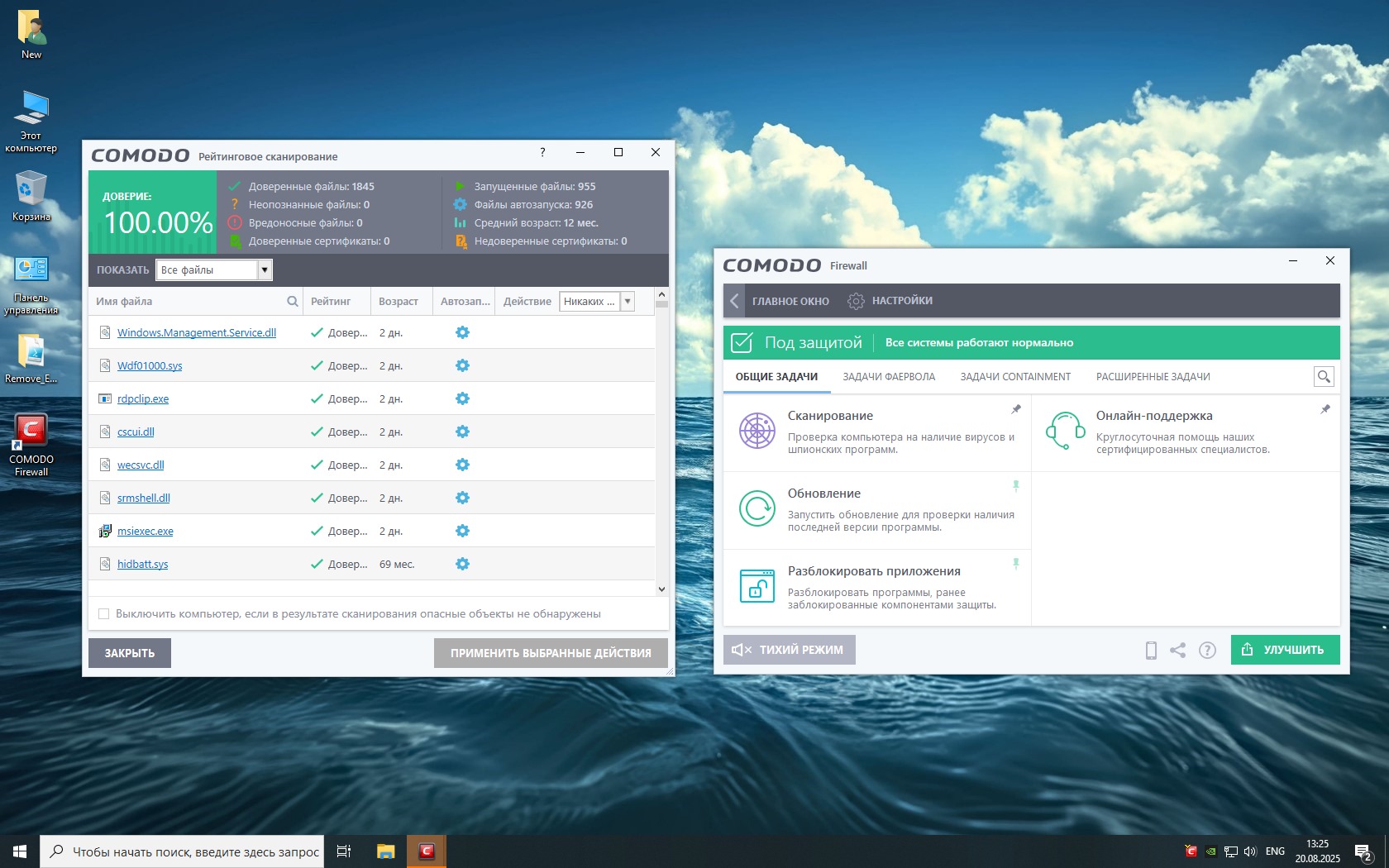
Task: Click the back chevron beside ГЛАВНОЕ ОКНО
Action: click(x=734, y=301)
